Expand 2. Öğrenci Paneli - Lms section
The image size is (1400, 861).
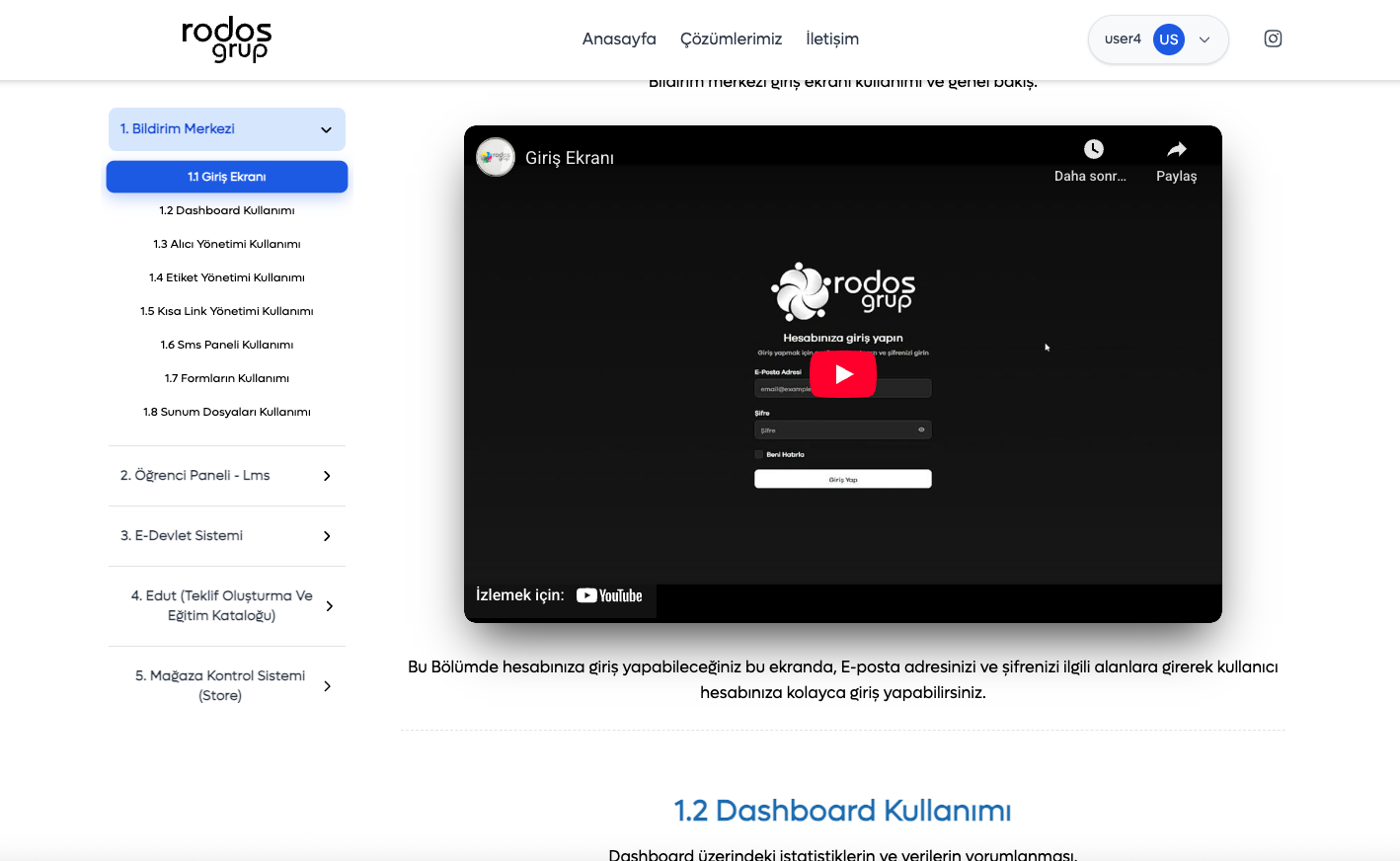(x=327, y=476)
